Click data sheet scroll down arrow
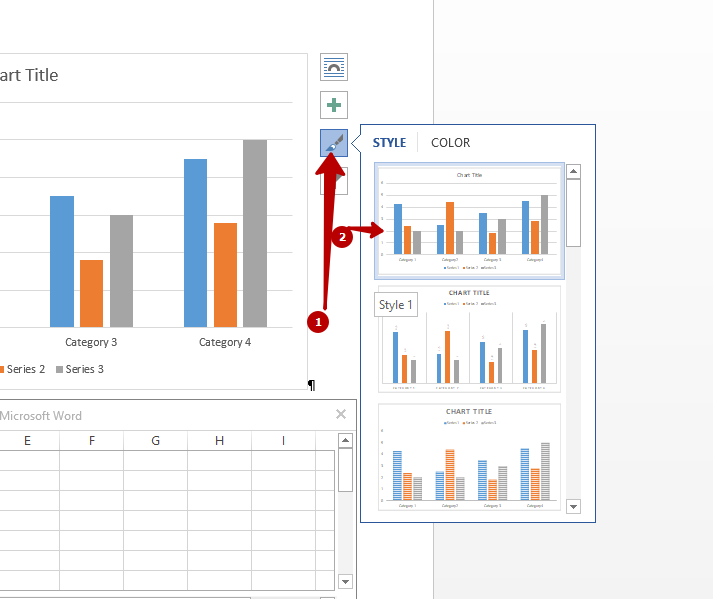 (346, 581)
